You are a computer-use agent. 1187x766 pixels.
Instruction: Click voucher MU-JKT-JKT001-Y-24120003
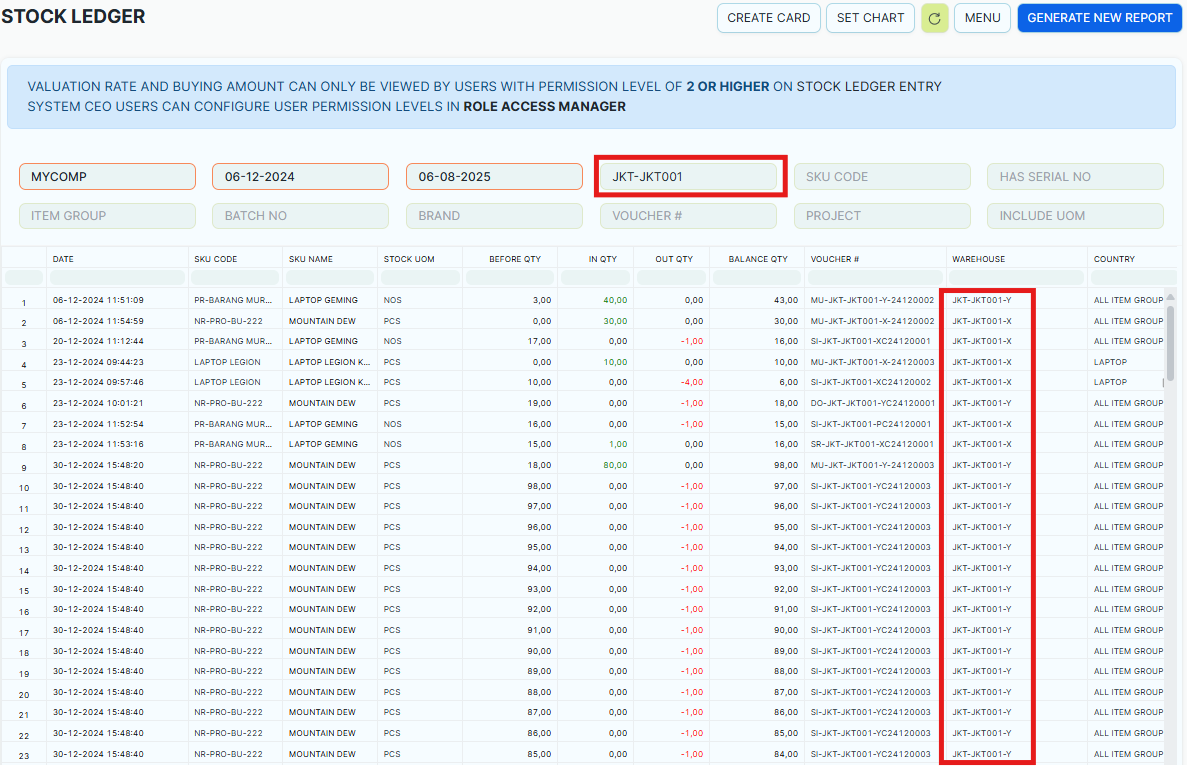872,465
